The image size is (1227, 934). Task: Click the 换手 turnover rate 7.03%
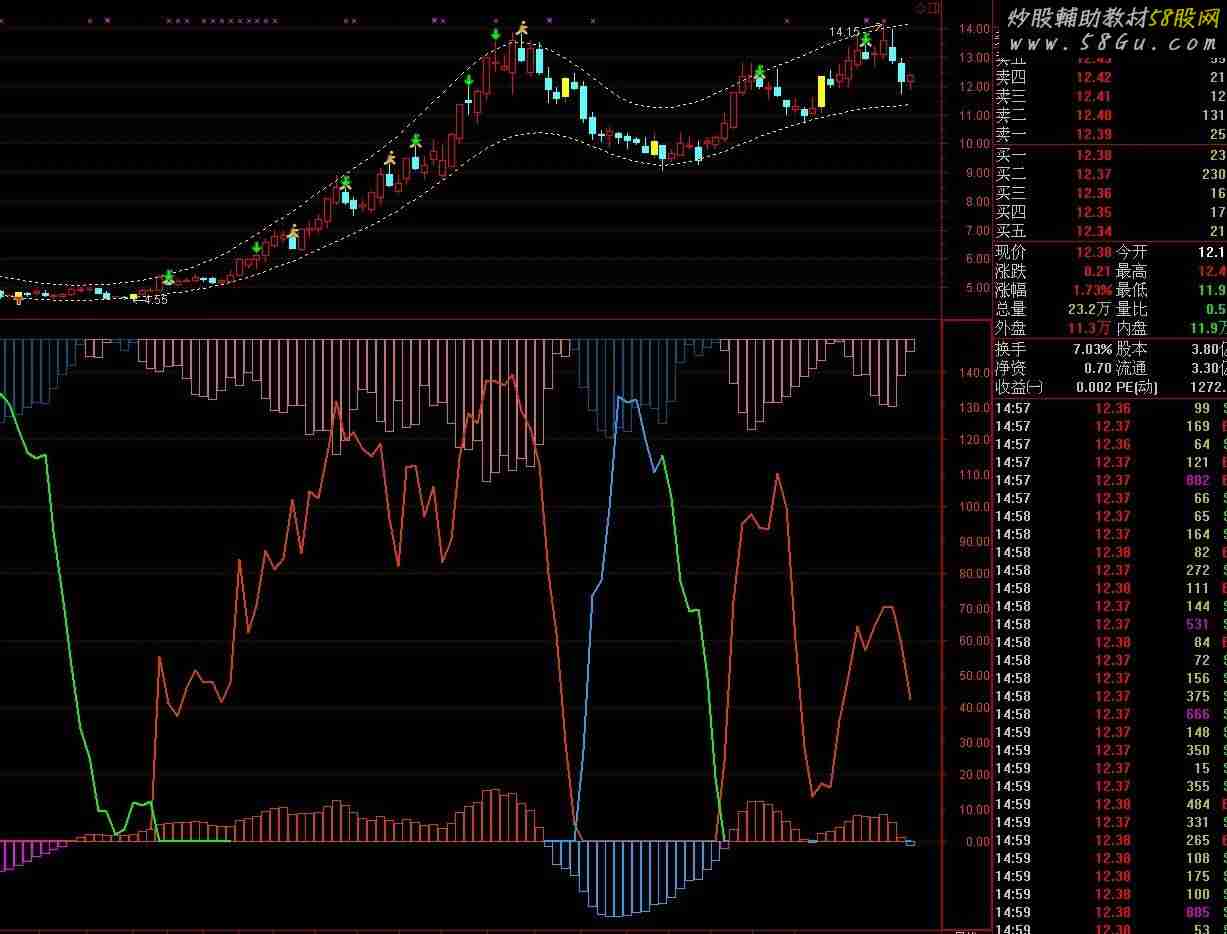(x=1092, y=350)
